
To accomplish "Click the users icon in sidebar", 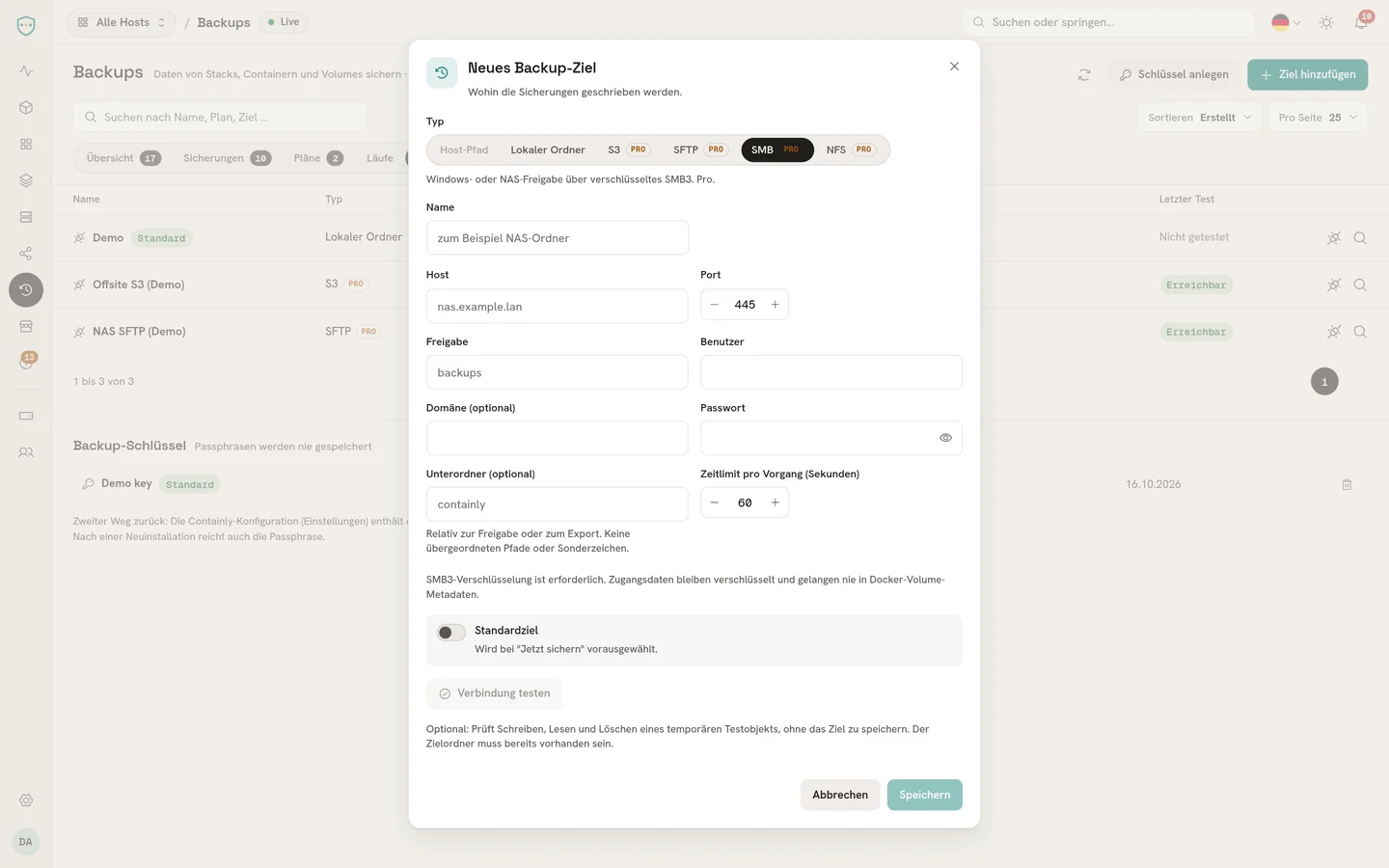I will [26, 452].
